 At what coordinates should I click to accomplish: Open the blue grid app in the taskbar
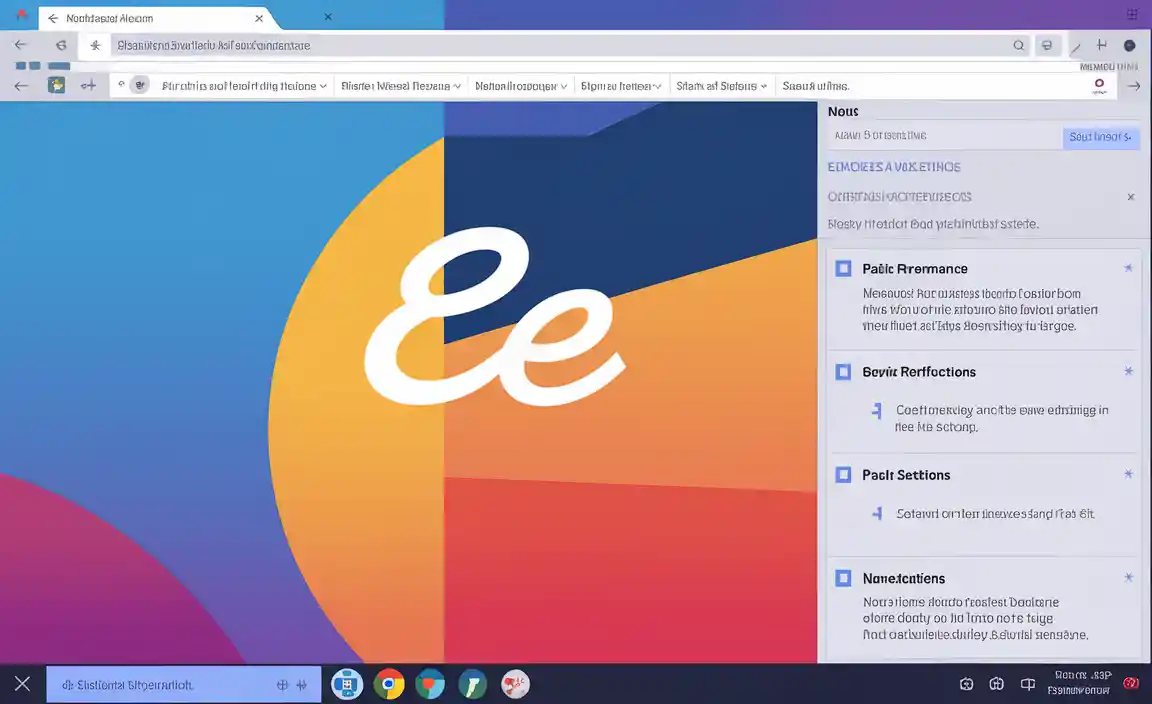347,684
